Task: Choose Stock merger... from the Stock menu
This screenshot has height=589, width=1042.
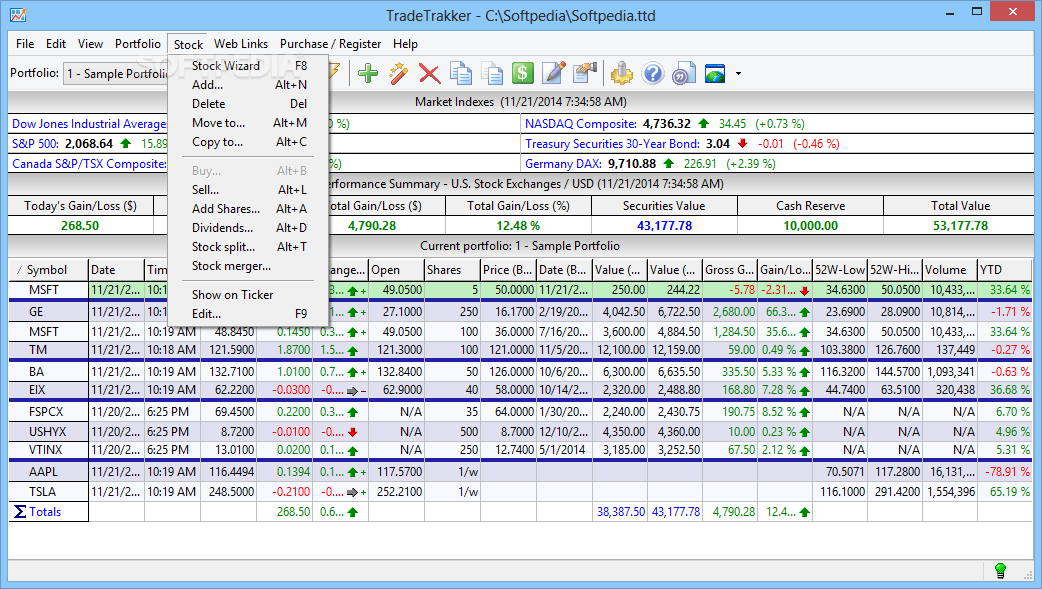Action: coord(249,266)
